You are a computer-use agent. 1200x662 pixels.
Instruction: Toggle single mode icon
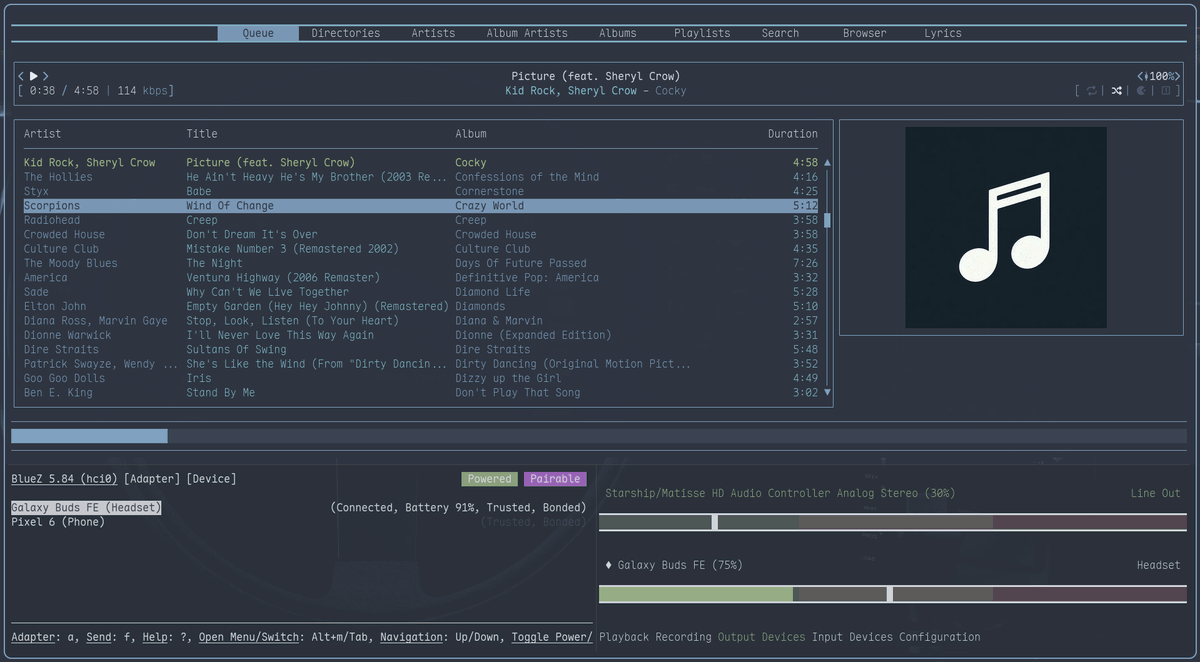tap(1165, 91)
